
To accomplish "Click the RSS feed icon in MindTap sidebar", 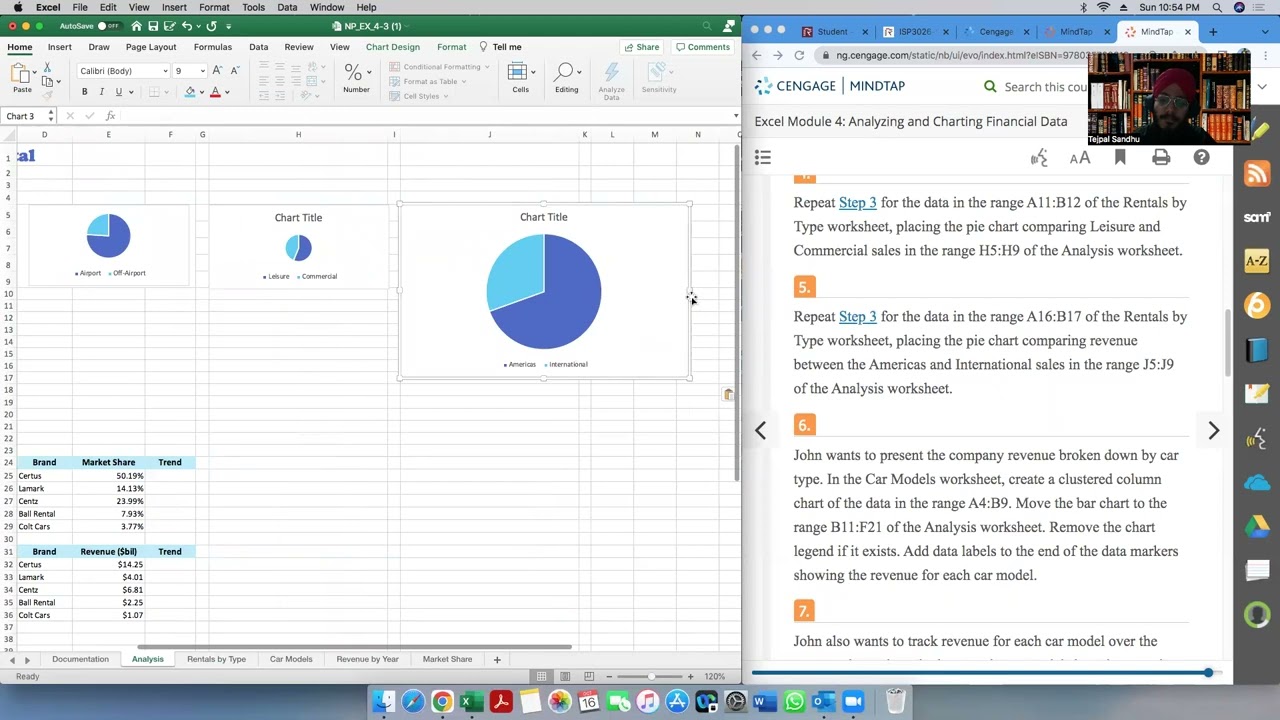I will (x=1257, y=174).
